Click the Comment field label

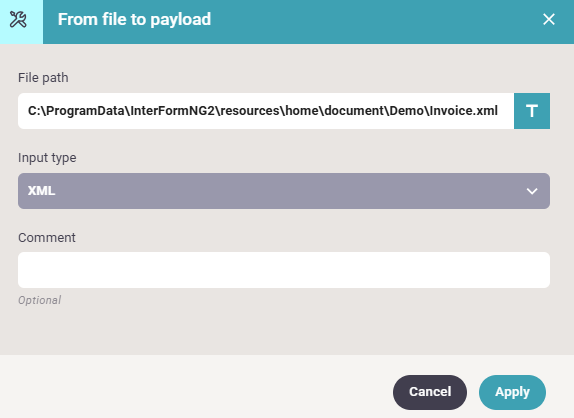coord(47,238)
